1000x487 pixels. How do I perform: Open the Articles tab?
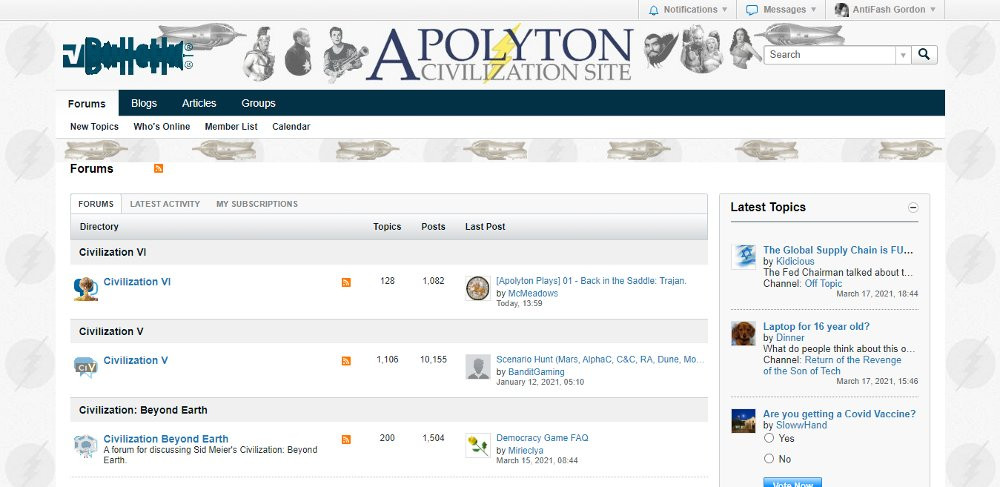click(x=199, y=103)
